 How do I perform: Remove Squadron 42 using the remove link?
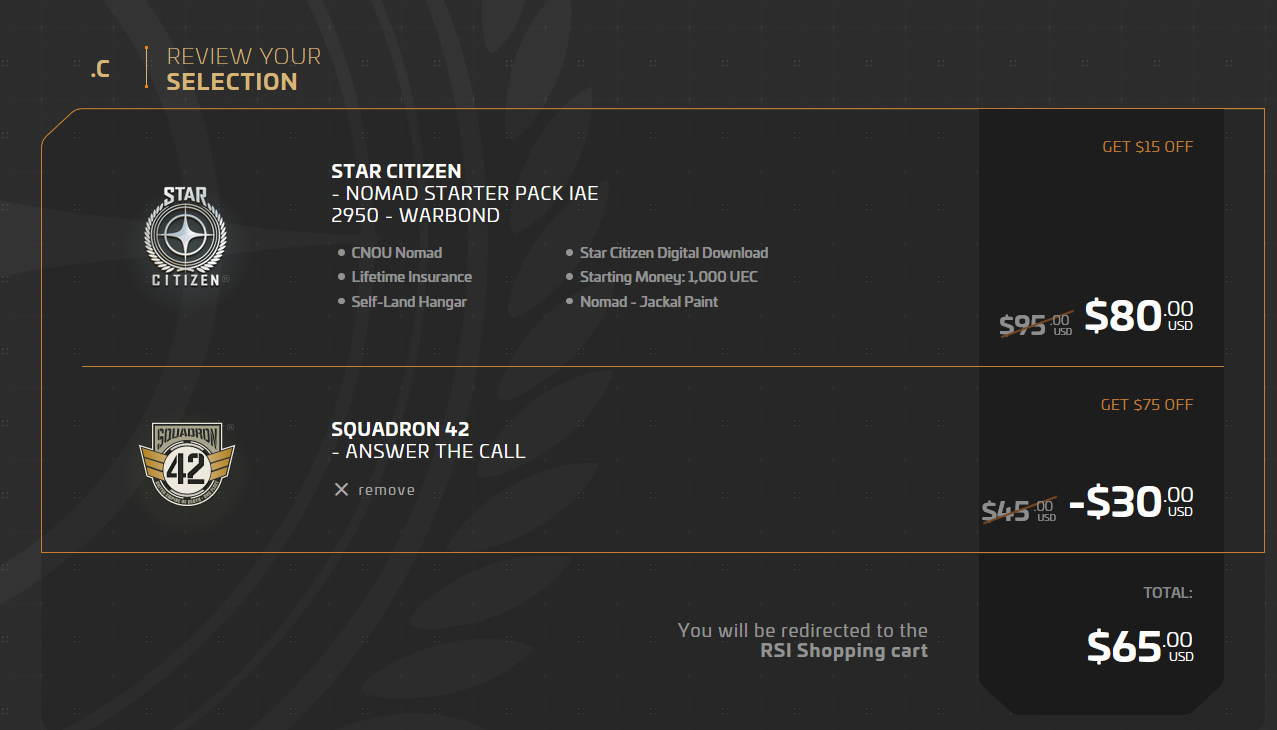point(386,490)
